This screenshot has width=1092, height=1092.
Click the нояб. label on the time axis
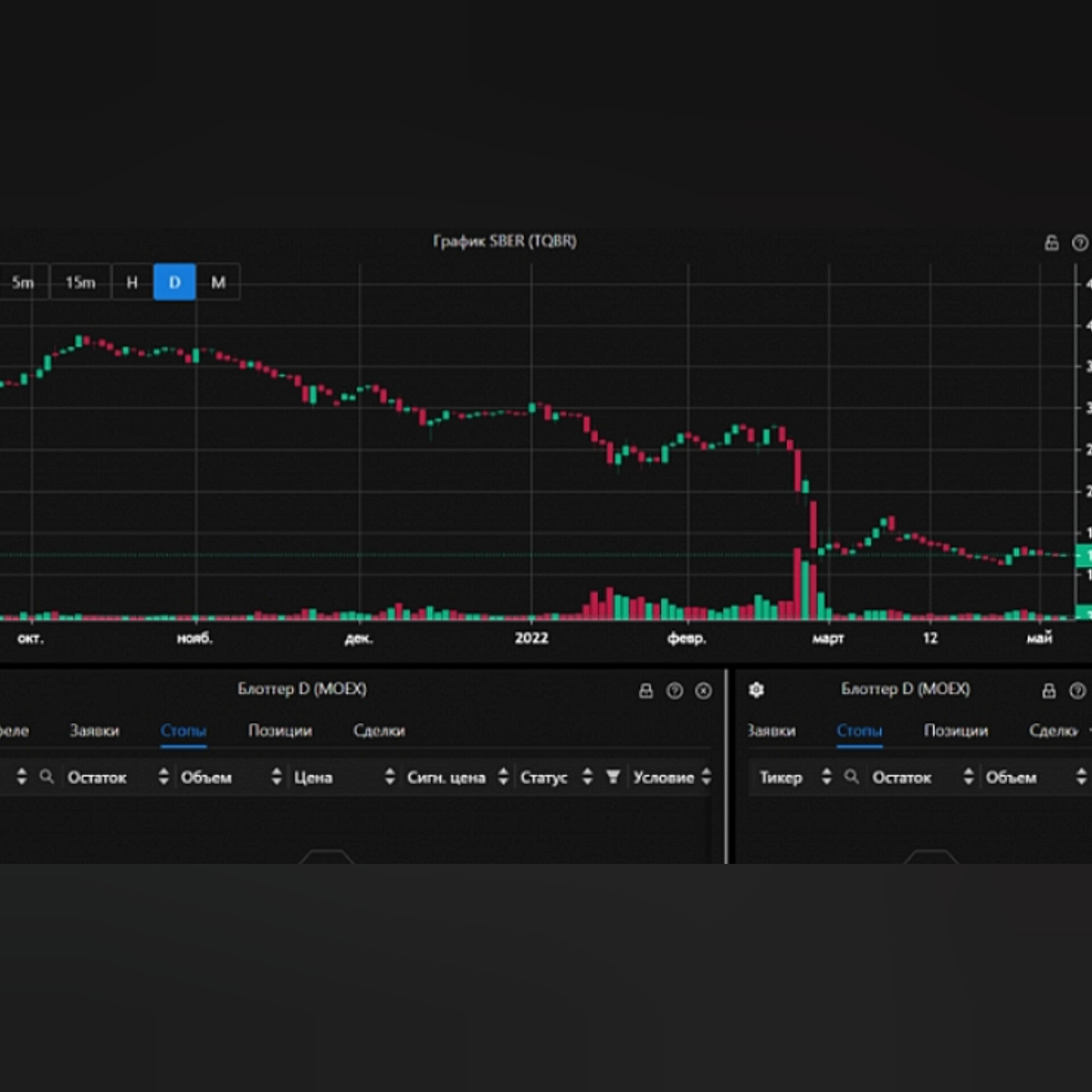[x=195, y=638]
